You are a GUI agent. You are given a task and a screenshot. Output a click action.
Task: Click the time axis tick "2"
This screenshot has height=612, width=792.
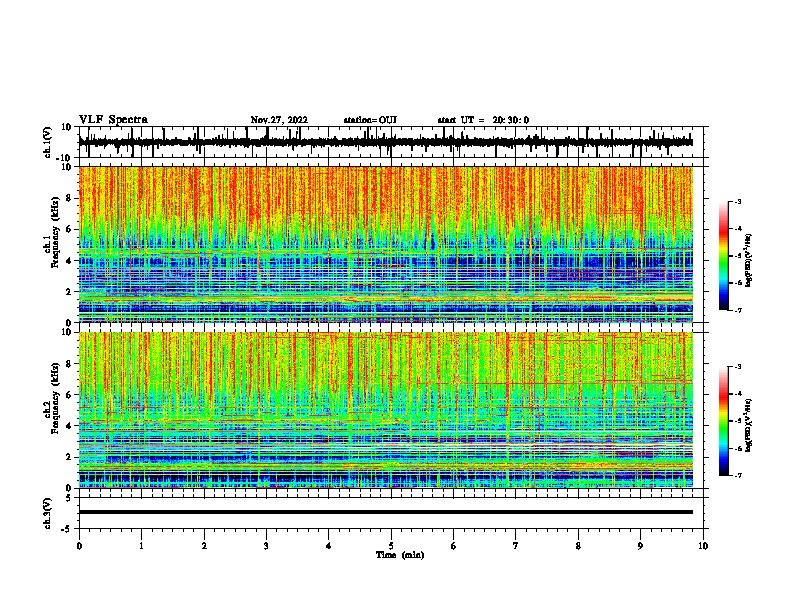[x=204, y=546]
